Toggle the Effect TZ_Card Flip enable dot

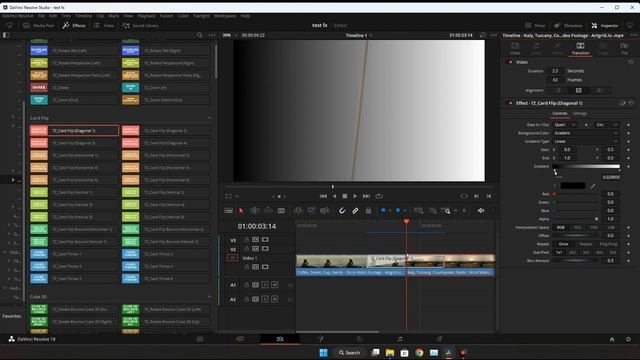pyautogui.click(x=510, y=103)
